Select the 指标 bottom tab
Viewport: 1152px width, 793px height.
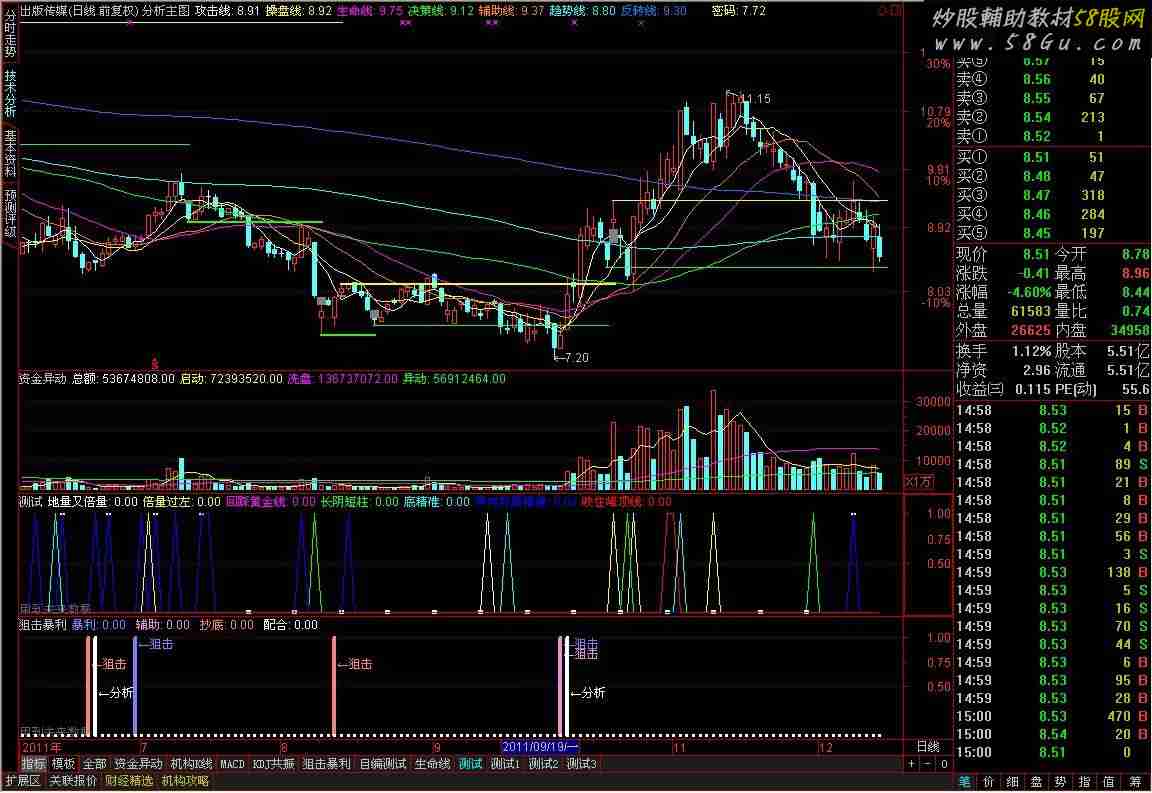[33, 764]
